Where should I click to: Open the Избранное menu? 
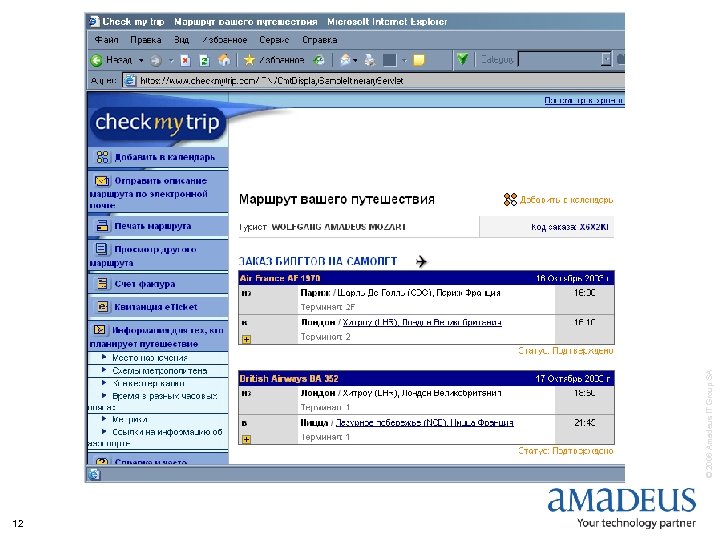[225, 40]
